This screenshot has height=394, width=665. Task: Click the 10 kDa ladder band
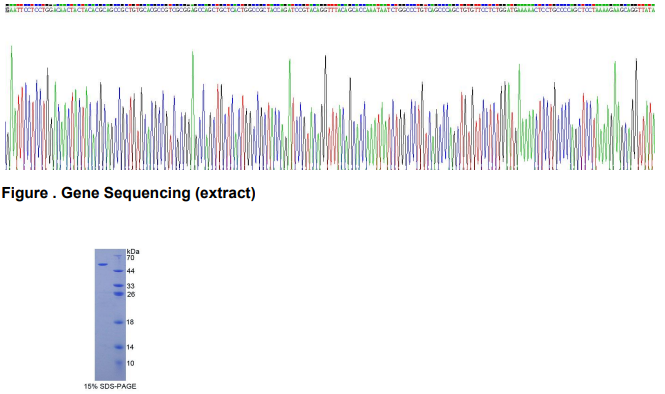point(119,363)
